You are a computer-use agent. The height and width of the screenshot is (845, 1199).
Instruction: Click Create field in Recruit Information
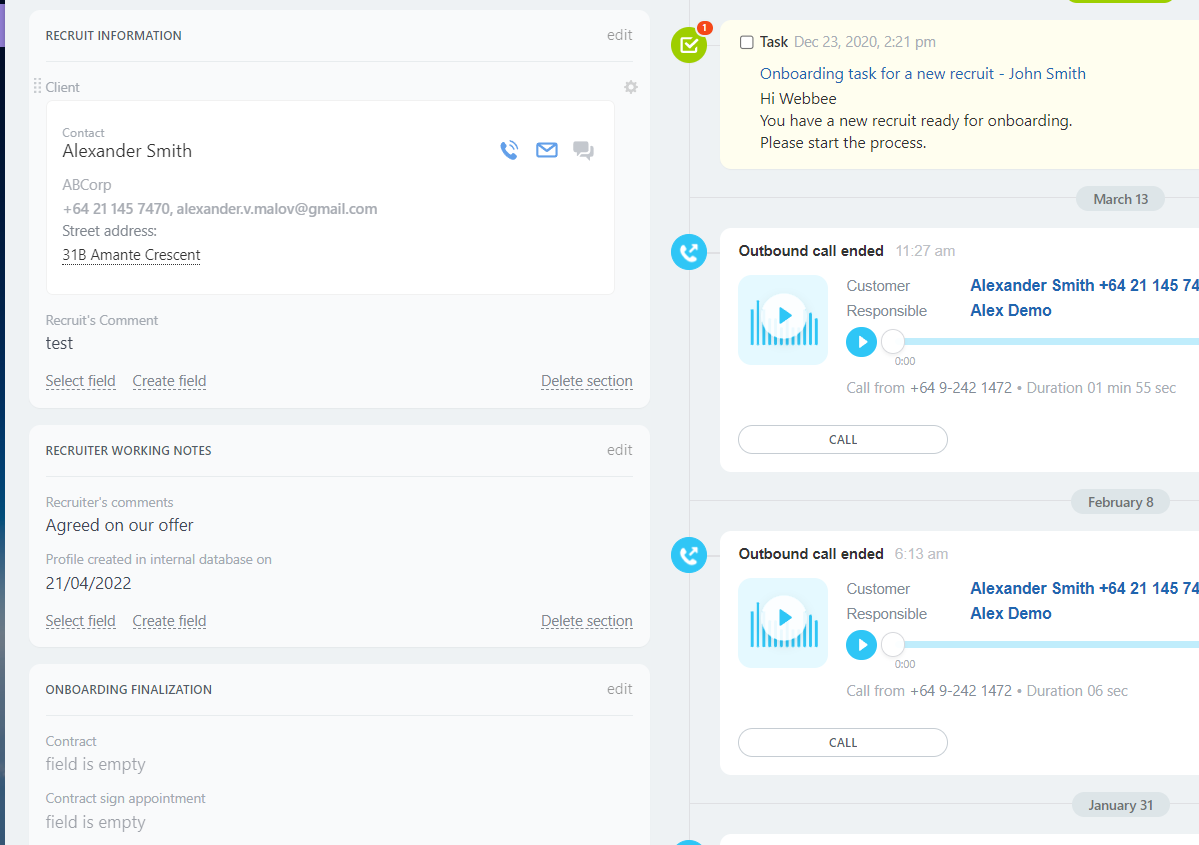(169, 381)
